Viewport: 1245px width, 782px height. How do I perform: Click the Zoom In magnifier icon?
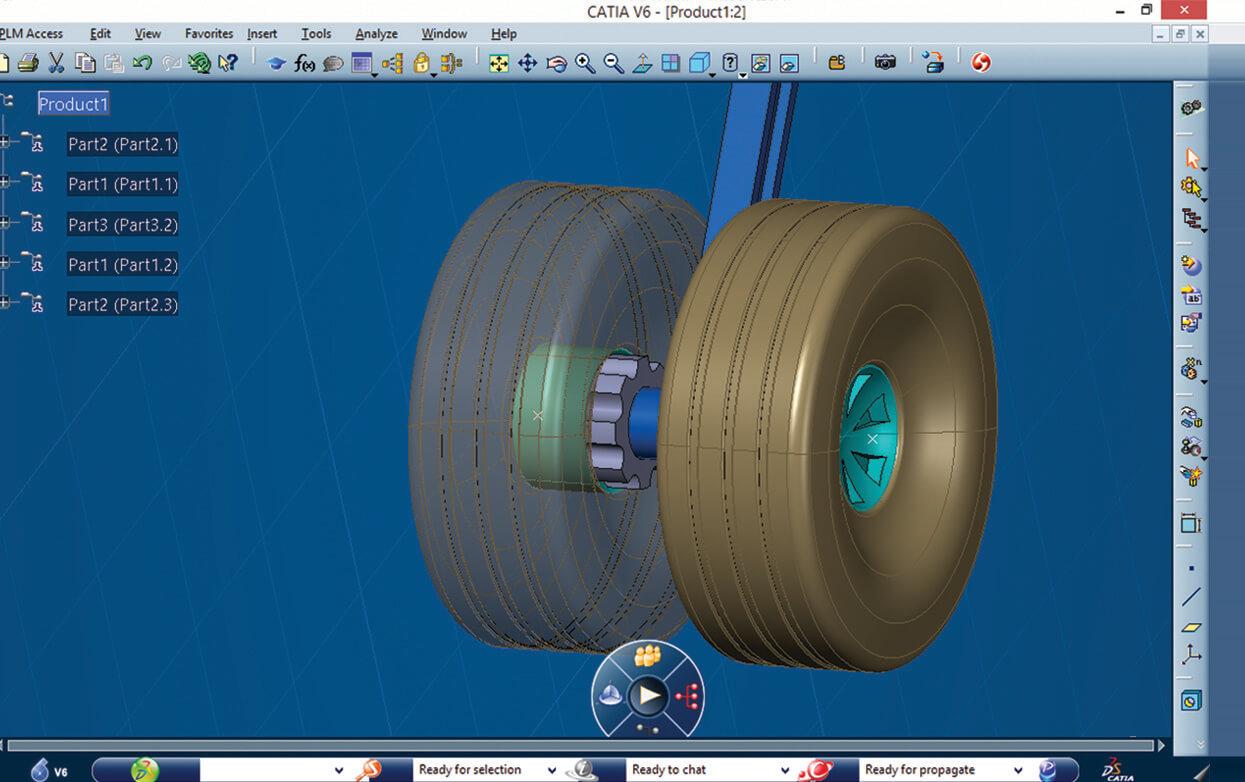coord(585,63)
